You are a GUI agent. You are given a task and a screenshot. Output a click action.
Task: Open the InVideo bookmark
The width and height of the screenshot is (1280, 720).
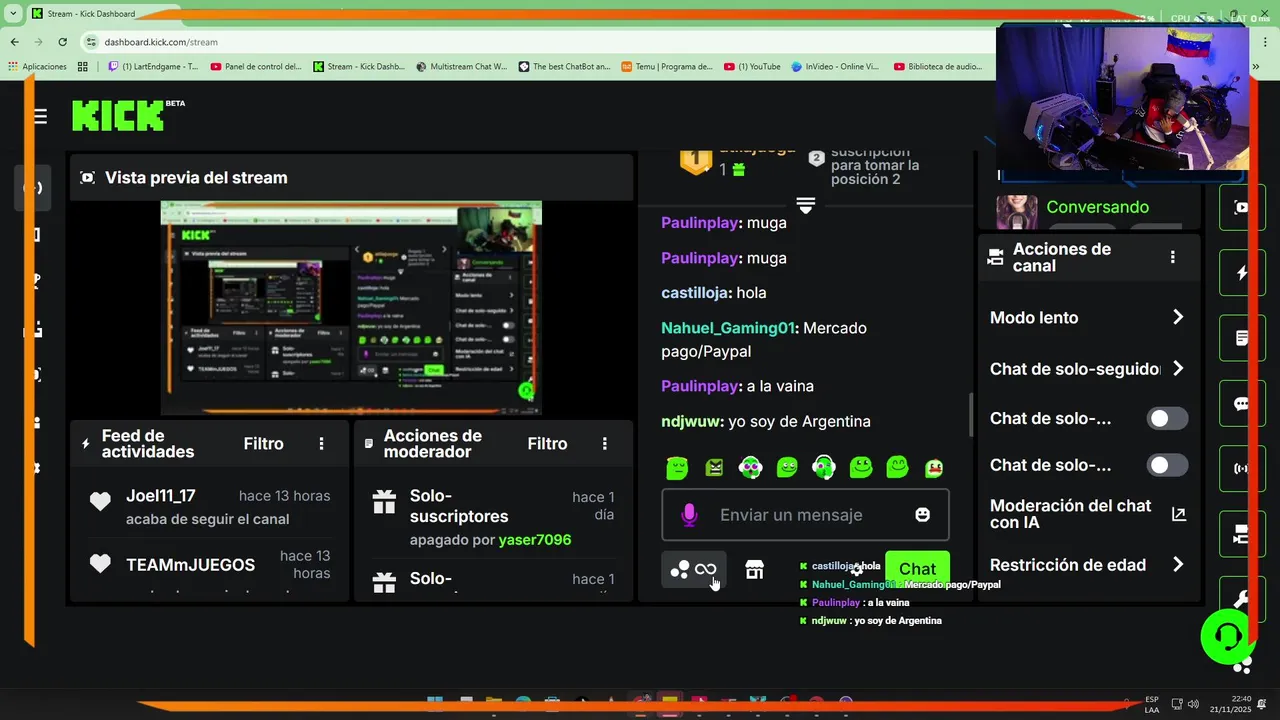835,67
